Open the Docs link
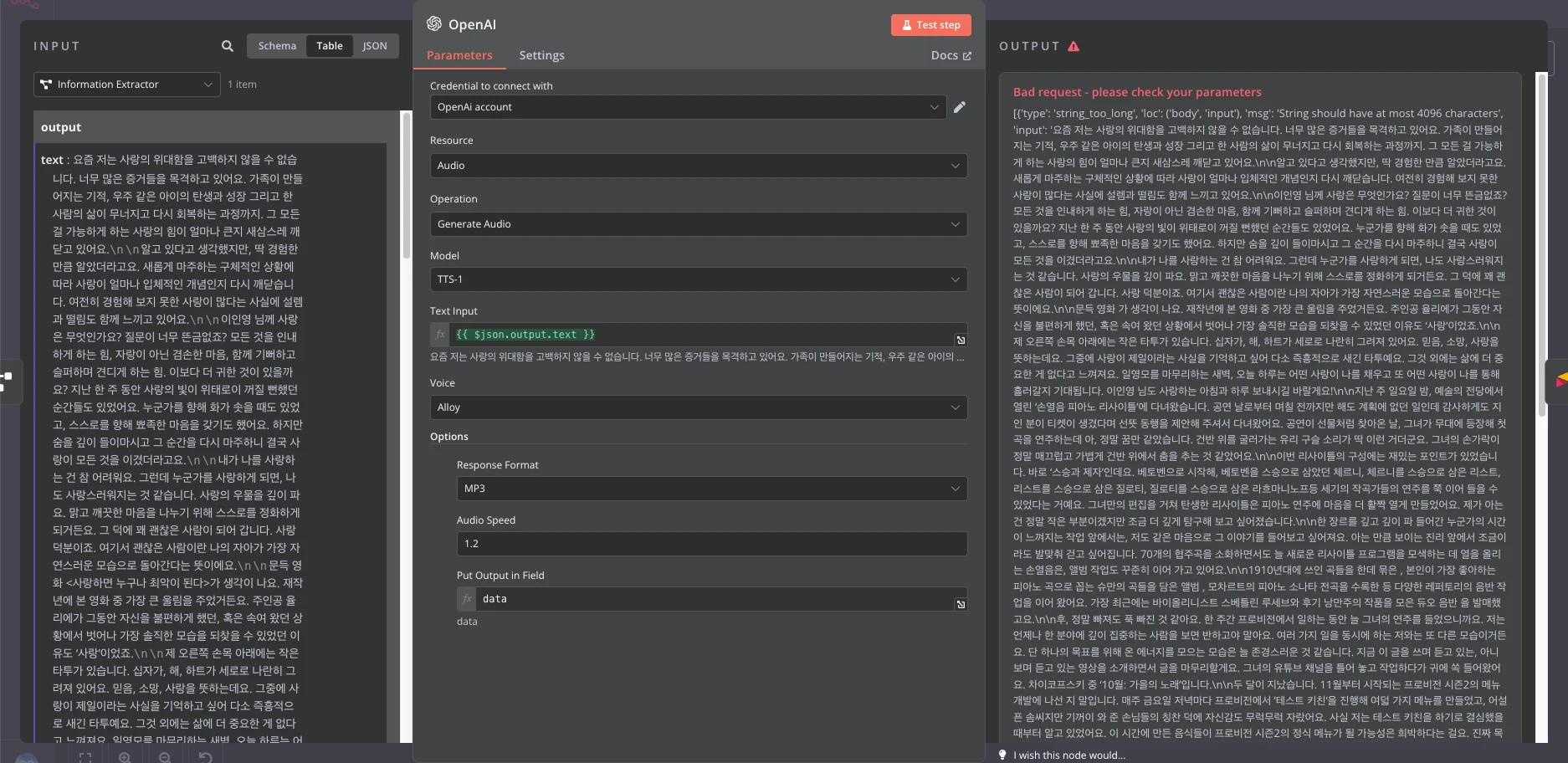This screenshot has width=1568, height=763. coord(951,56)
